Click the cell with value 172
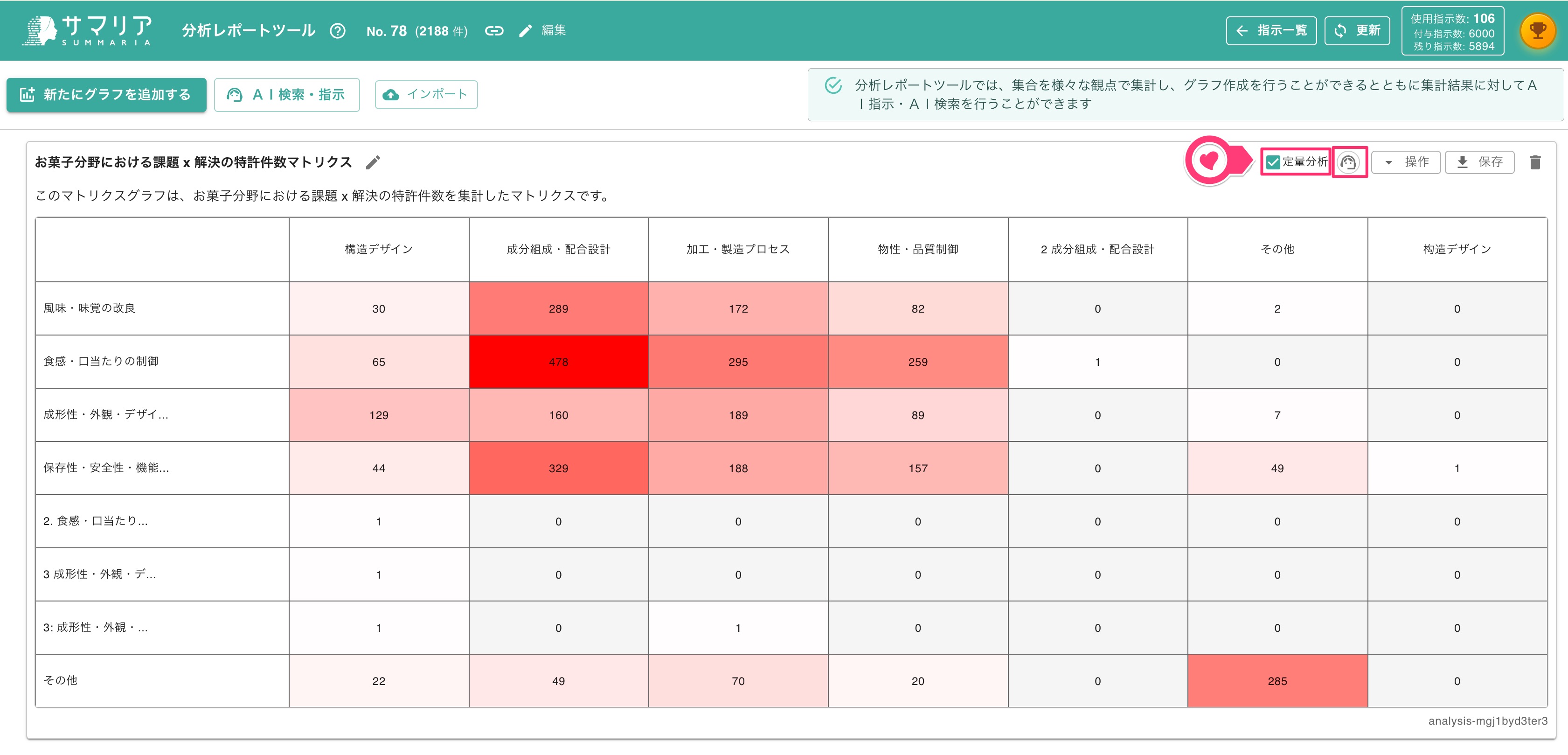This screenshot has height=755, width=1568. tap(738, 309)
